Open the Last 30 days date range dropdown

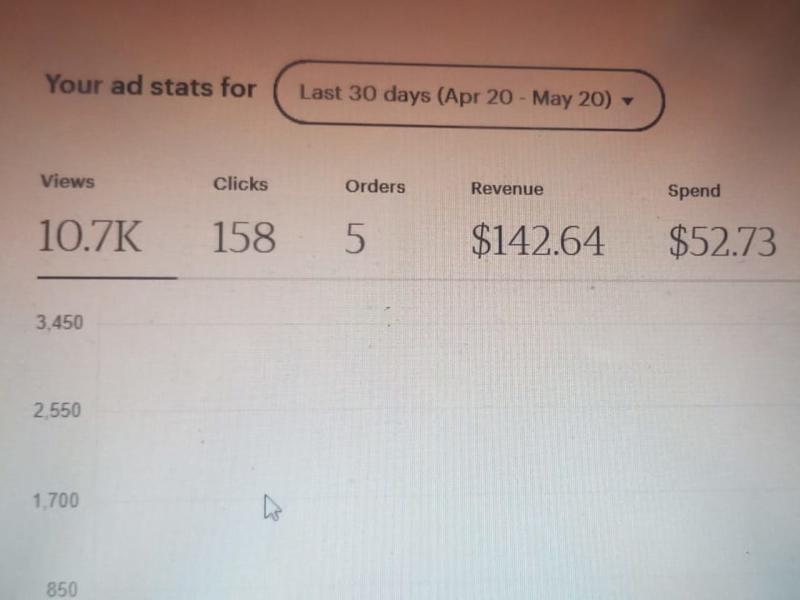click(x=469, y=95)
